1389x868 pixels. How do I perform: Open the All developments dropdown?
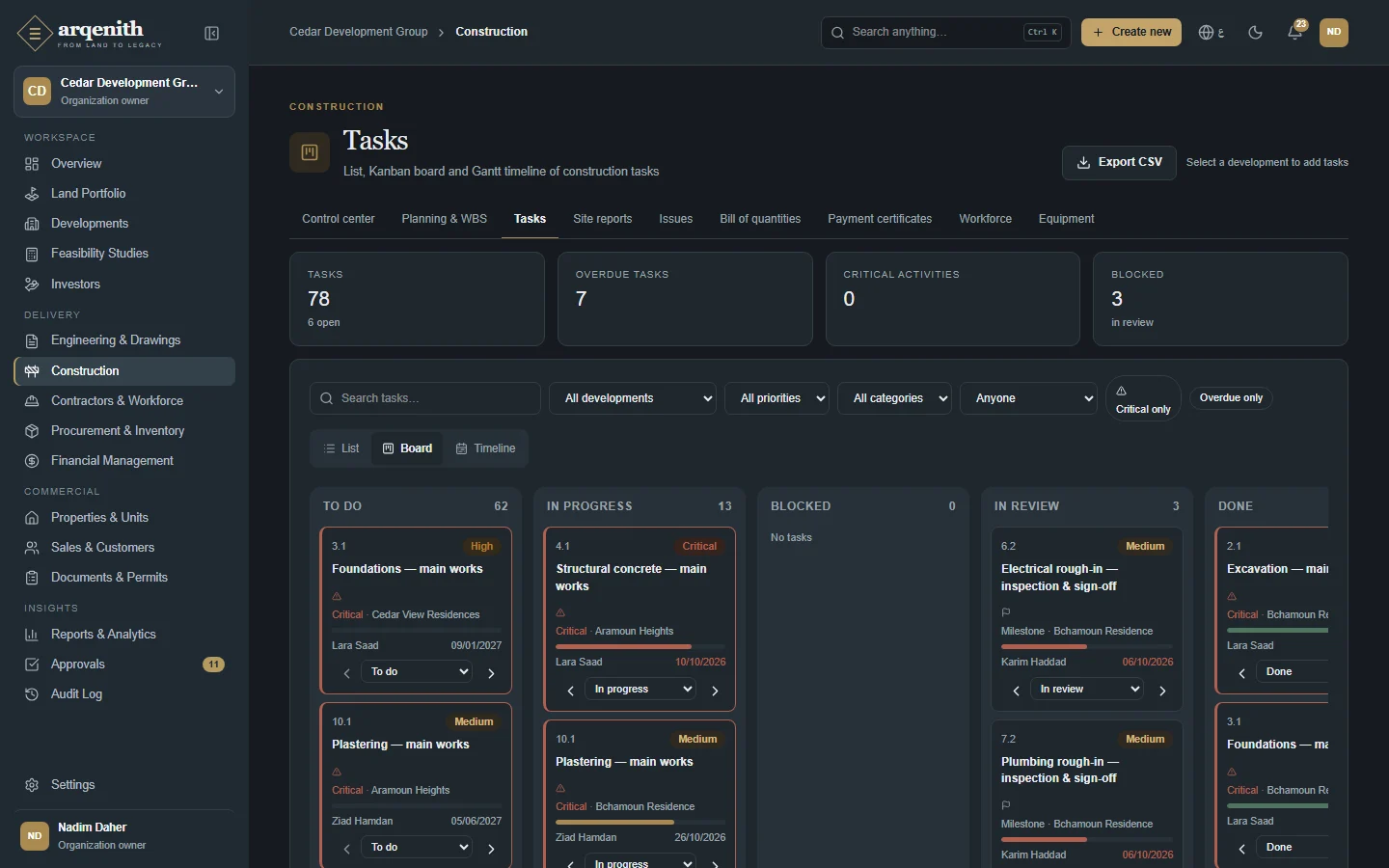pos(633,398)
